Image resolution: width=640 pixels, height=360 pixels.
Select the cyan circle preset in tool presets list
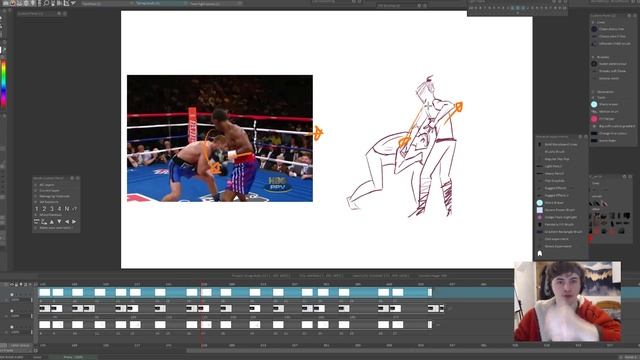click(x=540, y=202)
